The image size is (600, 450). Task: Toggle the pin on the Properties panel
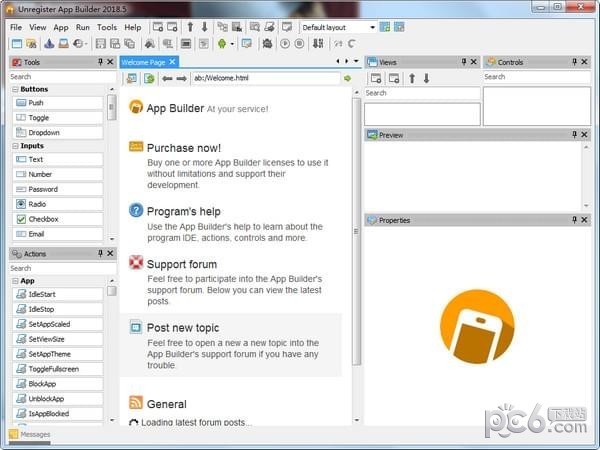[x=574, y=220]
